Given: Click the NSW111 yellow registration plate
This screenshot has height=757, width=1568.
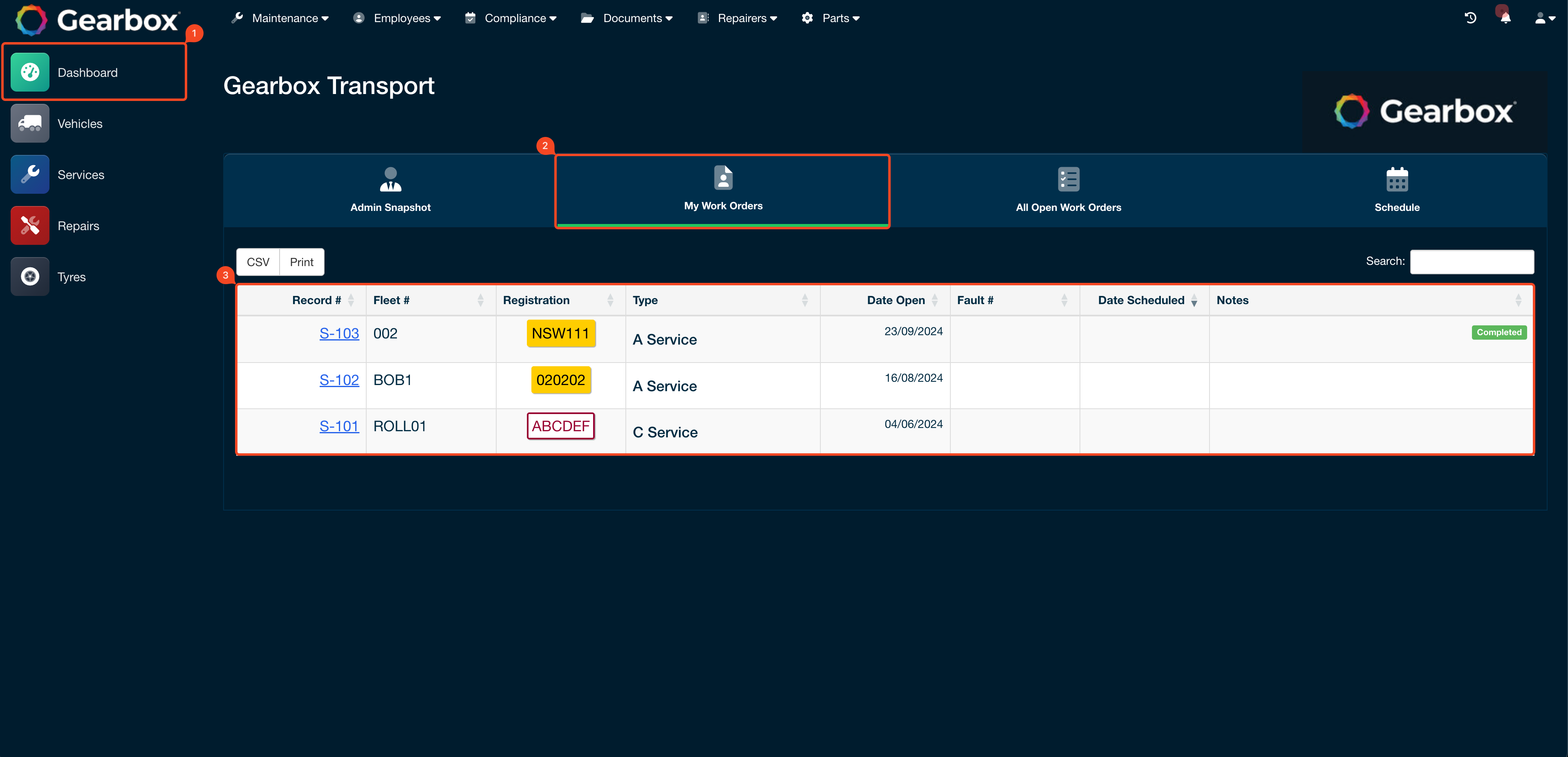Looking at the screenshot, I should click(560, 334).
